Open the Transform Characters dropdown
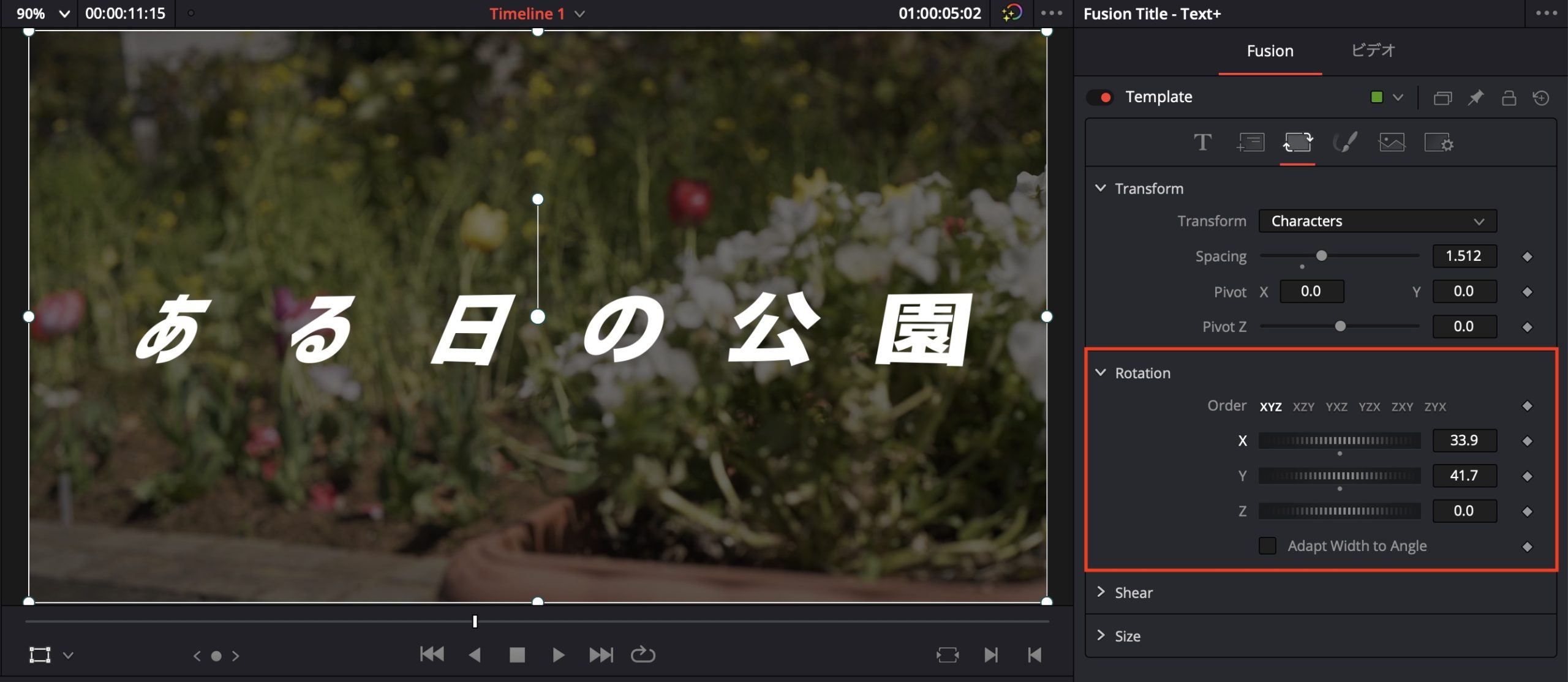This screenshot has width=1568, height=682. point(1378,221)
